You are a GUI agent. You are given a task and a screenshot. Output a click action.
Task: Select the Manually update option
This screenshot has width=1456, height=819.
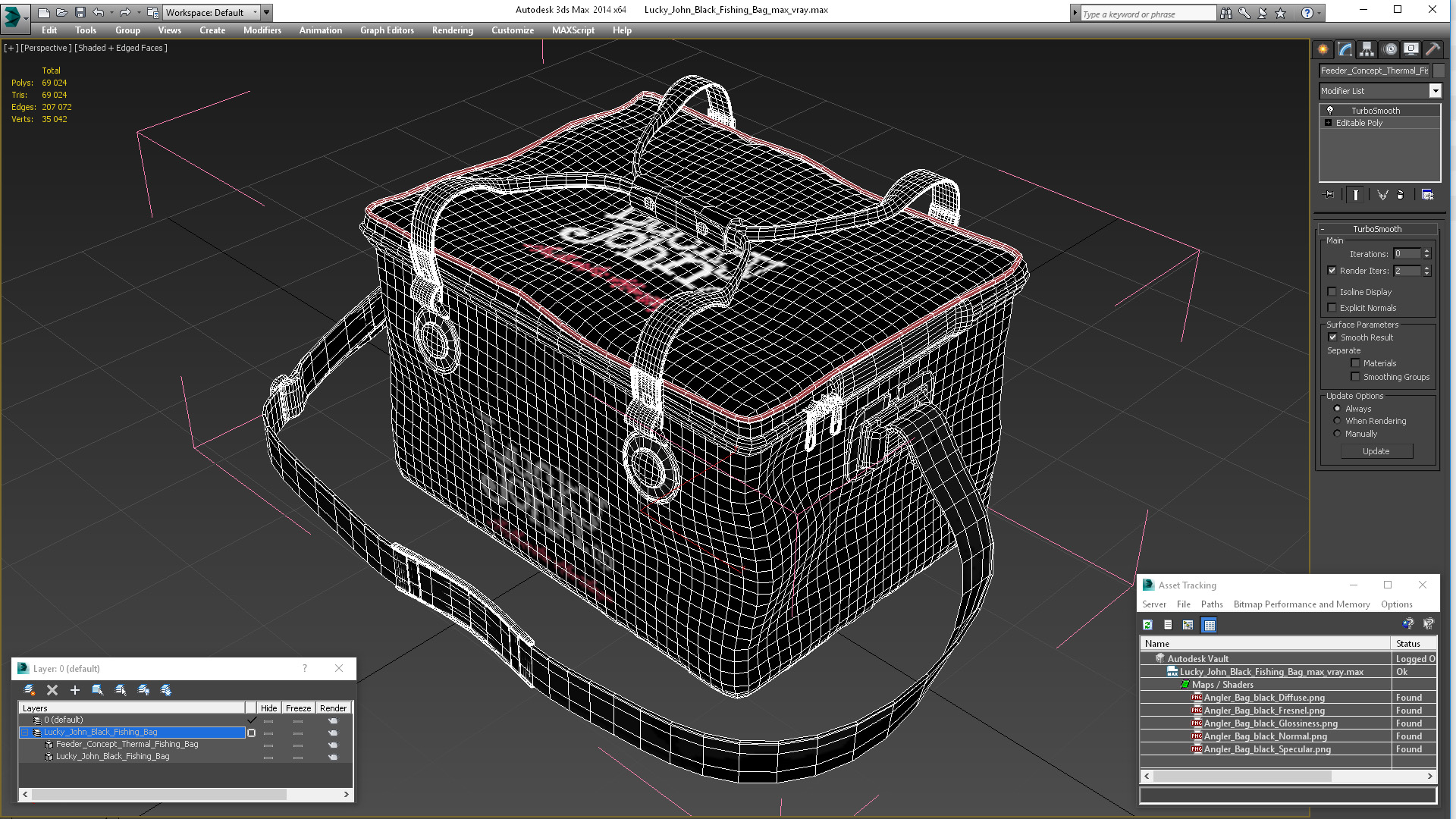click(x=1338, y=434)
